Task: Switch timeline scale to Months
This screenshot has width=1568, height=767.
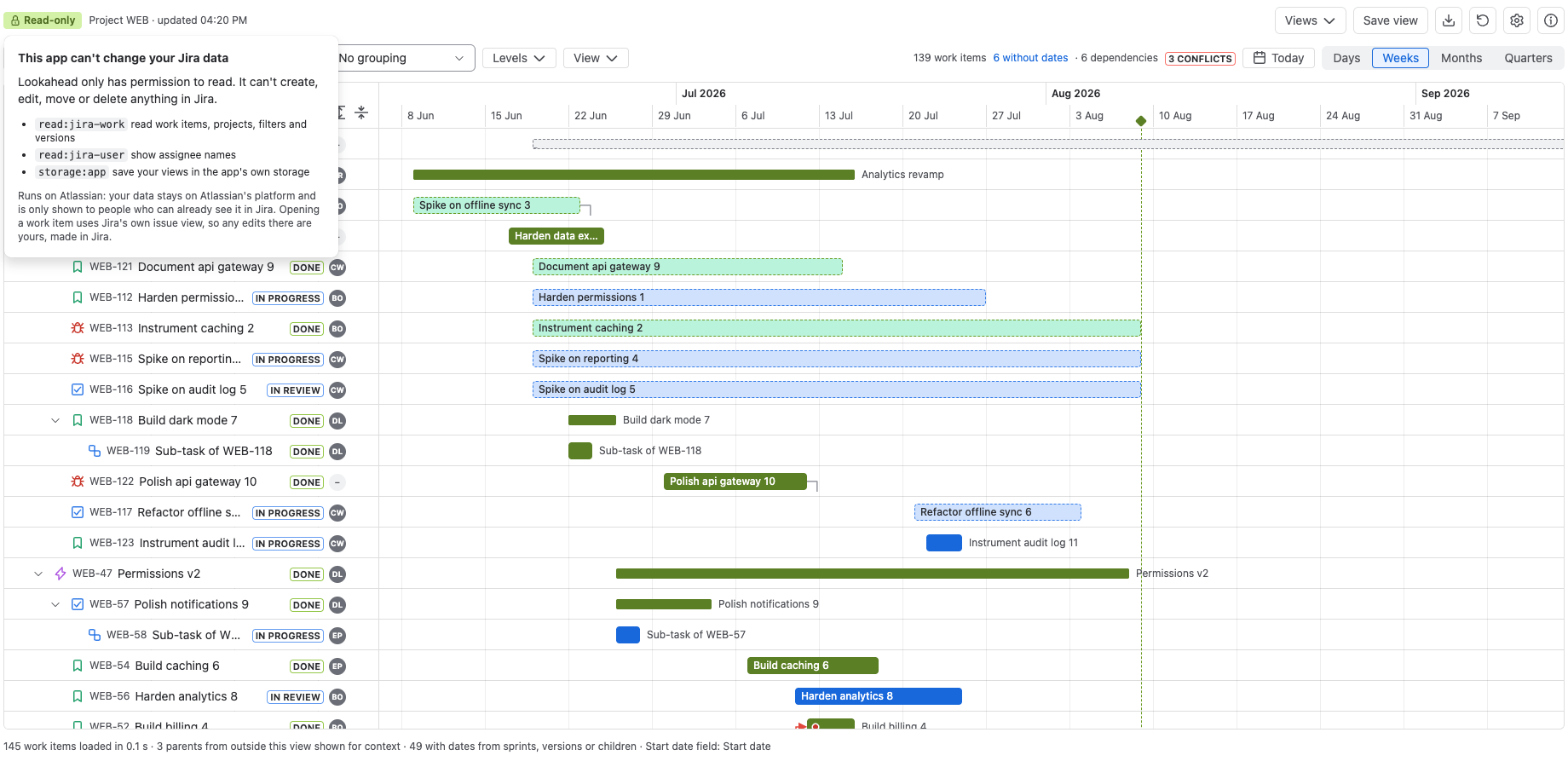Action: click(1461, 58)
